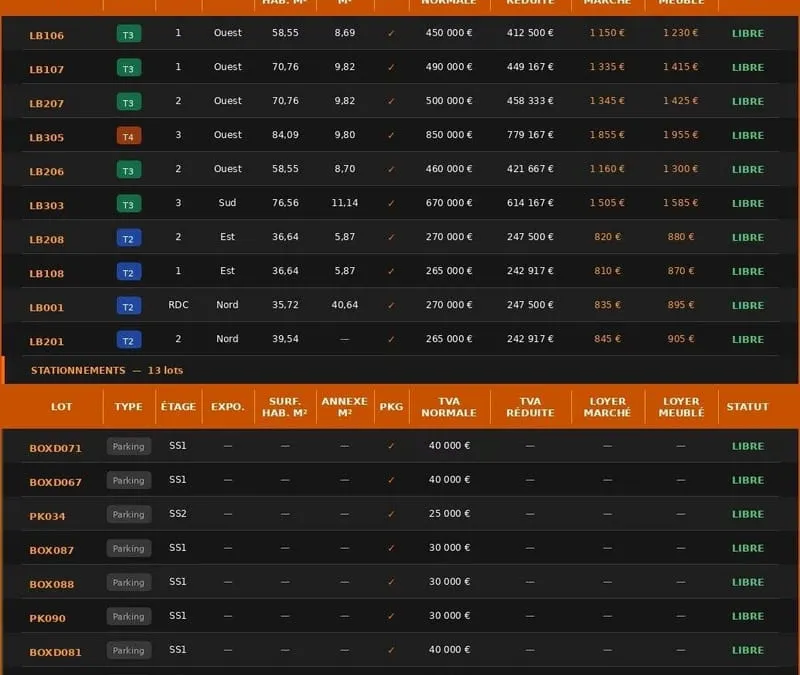Click the RDC floor cell for LB001

click(178, 305)
